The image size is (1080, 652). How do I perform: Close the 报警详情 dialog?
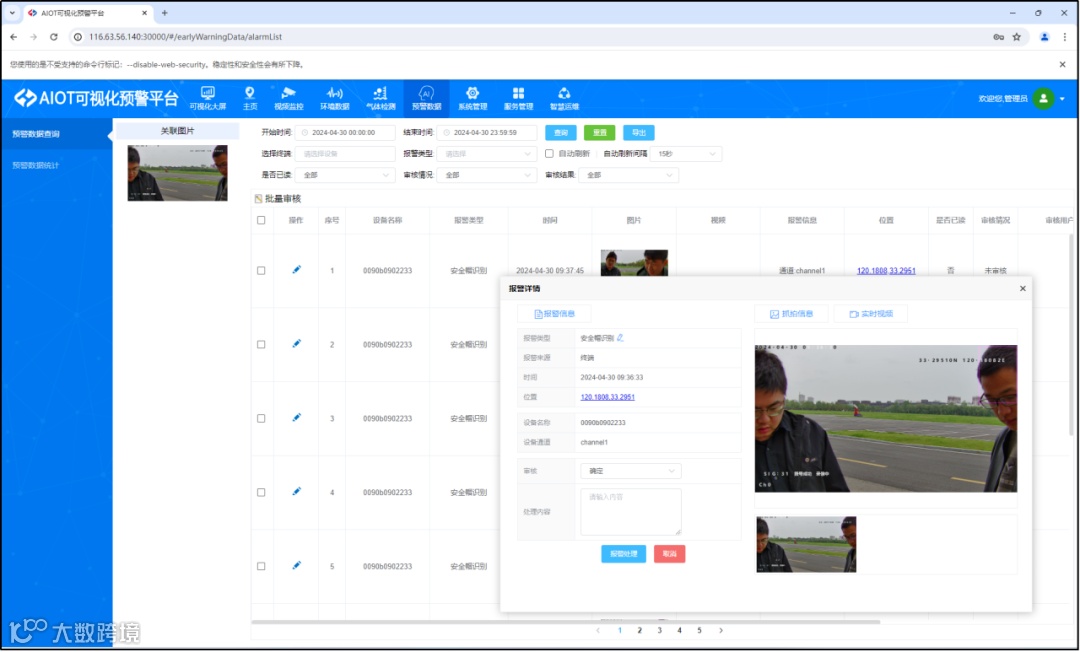[x=1023, y=288]
